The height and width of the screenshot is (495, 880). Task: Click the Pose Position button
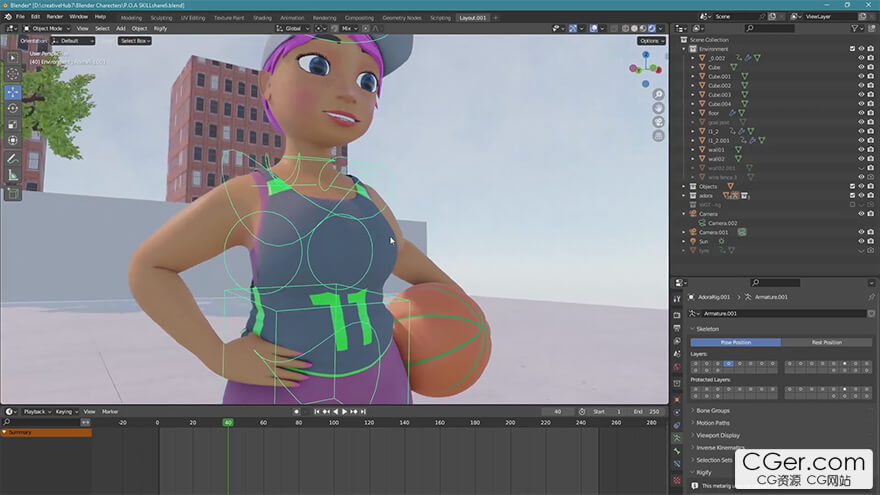pyautogui.click(x=735, y=342)
